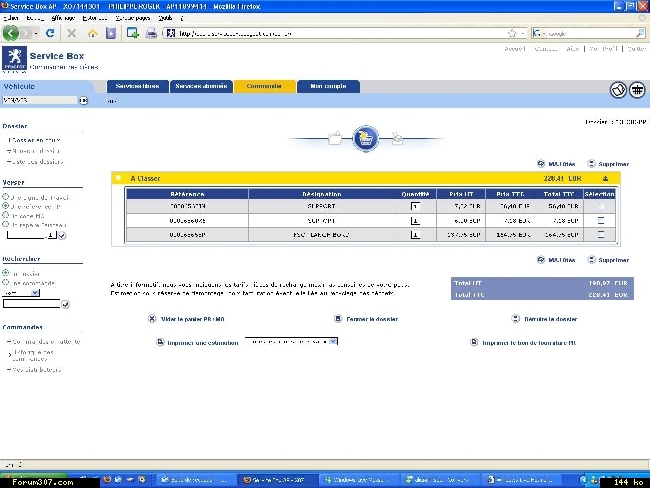Tick the Sélection checkbox for third table row

click(601, 235)
